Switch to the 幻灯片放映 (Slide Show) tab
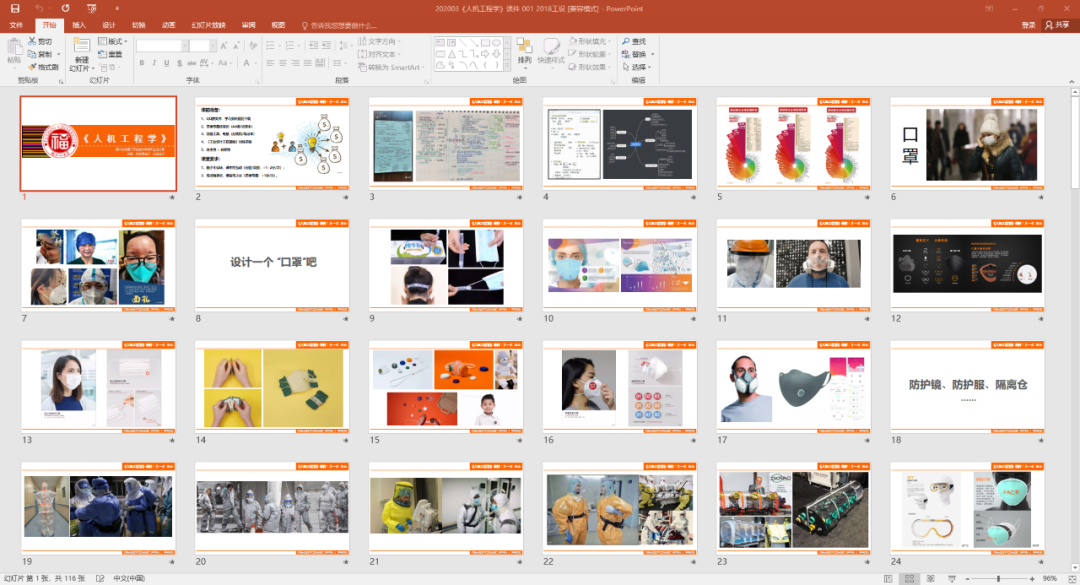This screenshot has height=585, width=1080. 208,25
